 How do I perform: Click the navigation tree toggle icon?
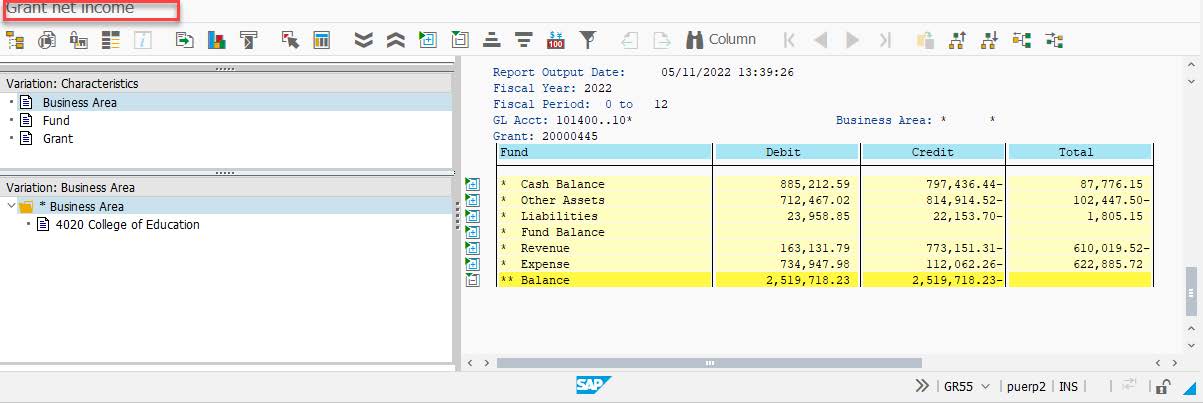click(x=15, y=40)
